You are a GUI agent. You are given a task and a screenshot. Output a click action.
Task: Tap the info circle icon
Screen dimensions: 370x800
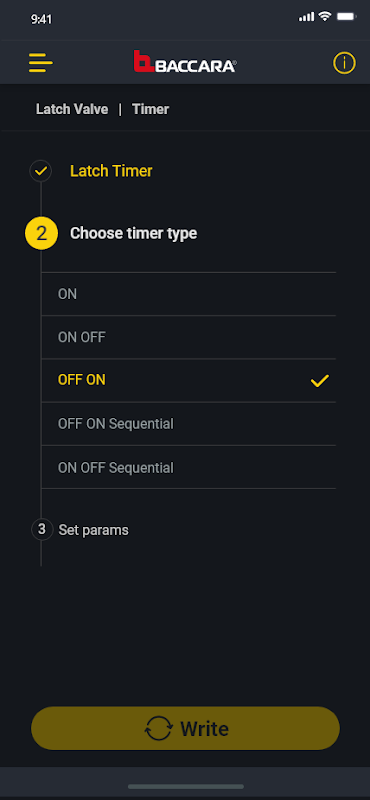point(344,63)
